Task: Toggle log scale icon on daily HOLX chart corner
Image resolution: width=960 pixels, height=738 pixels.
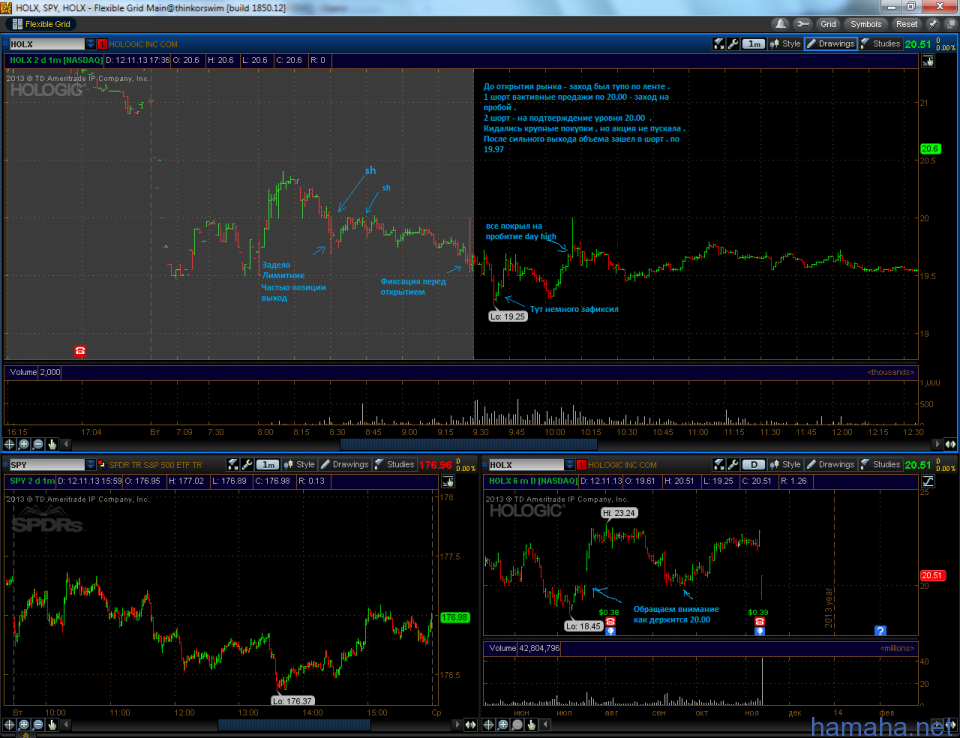Action: (928, 481)
